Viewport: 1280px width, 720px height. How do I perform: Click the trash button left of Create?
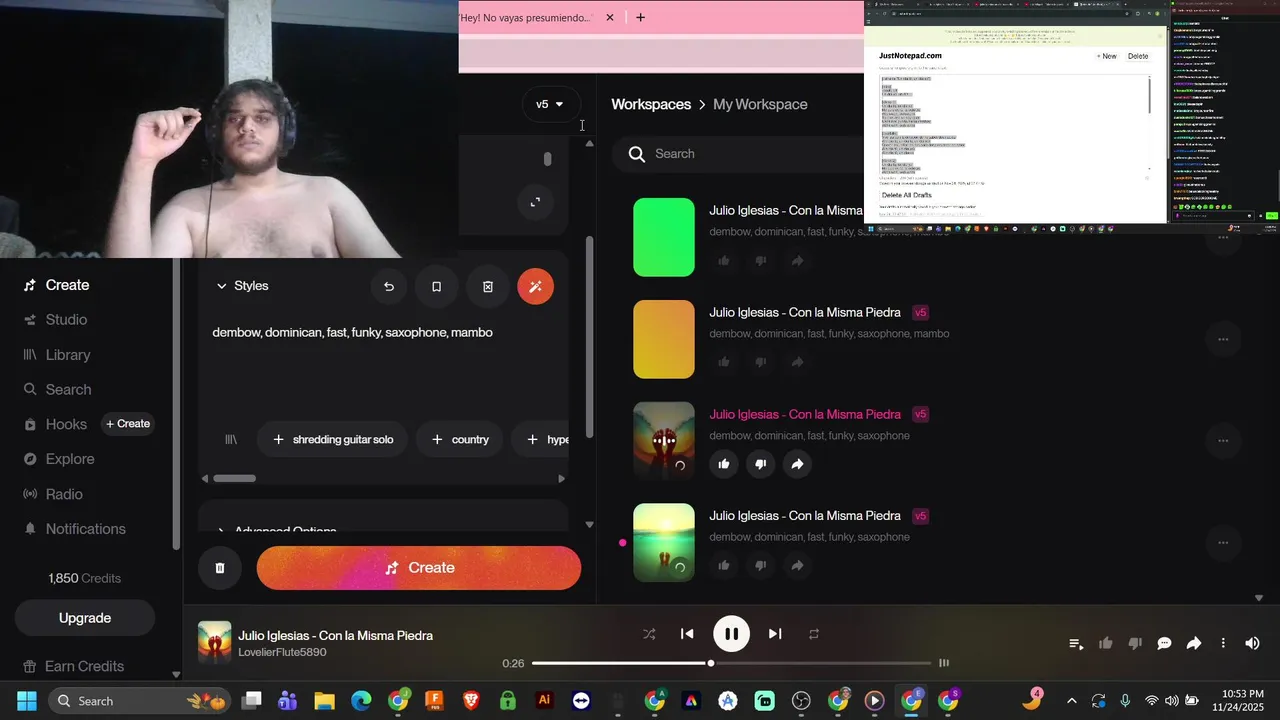[x=220, y=568]
